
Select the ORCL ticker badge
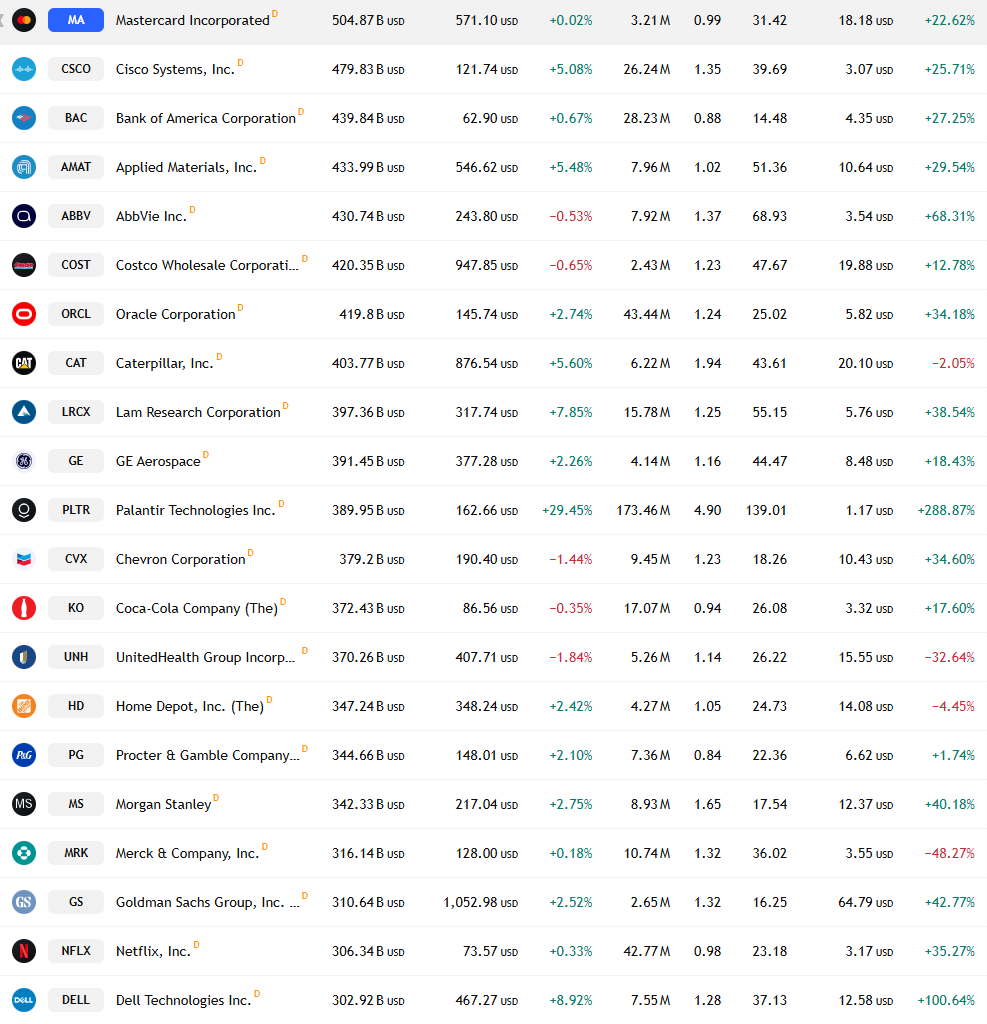76,314
